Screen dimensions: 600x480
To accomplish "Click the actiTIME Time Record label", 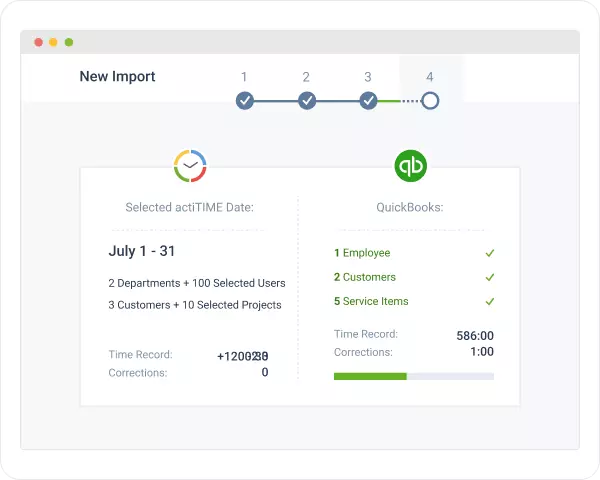I will pyautogui.click(x=140, y=355).
